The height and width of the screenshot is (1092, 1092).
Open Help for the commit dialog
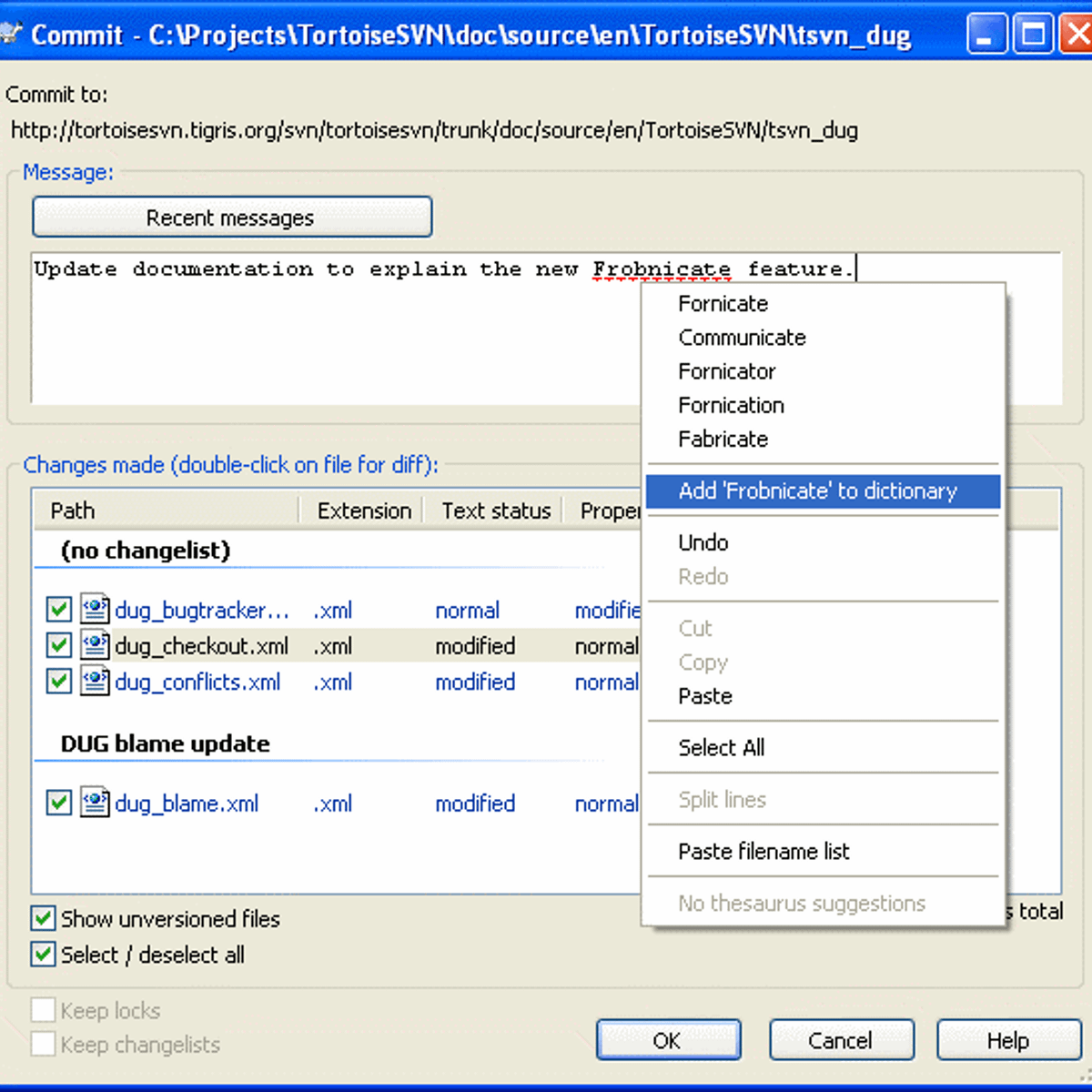click(1008, 1040)
